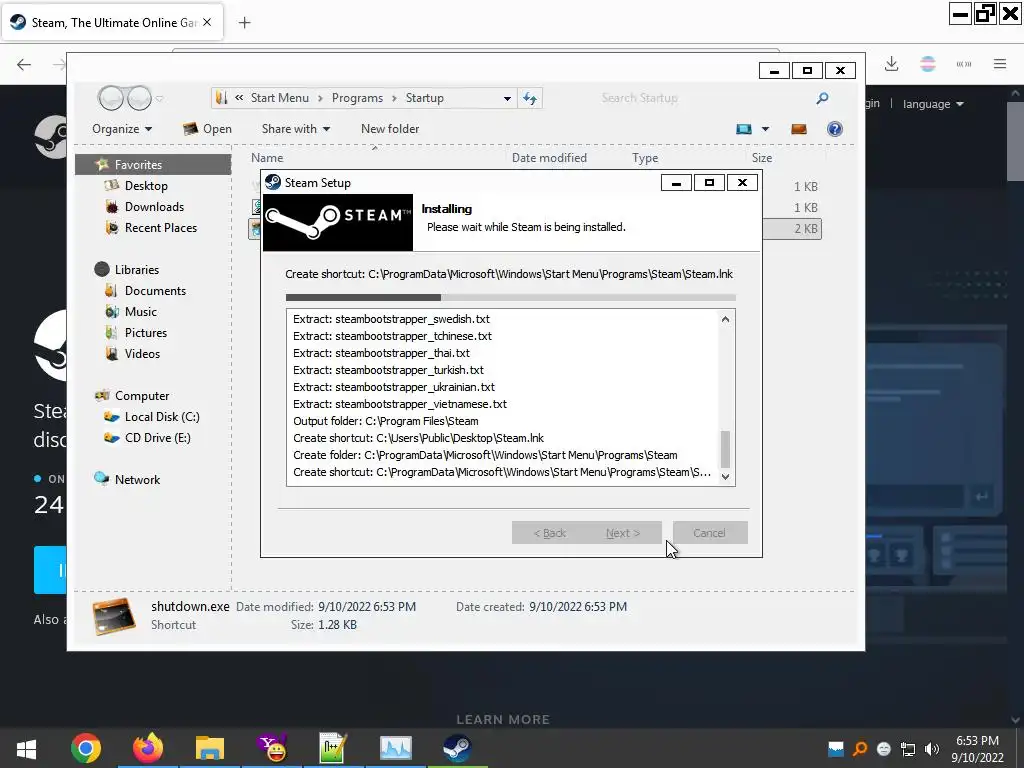This screenshot has width=1024, height=768.
Task: Click the shutdown.exe thumbnail in details pane
Action: (x=114, y=616)
